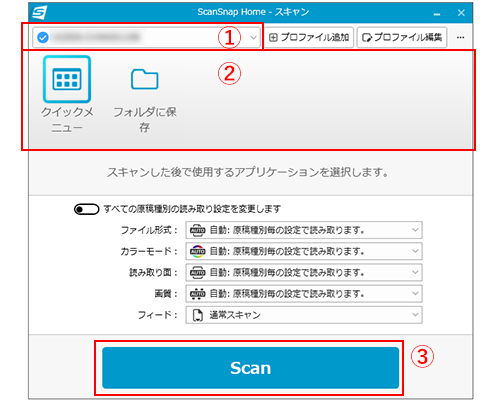Viewport: 500px width, 400px height.
Task: Open the scanner selection dropdown
Action: [147, 37]
